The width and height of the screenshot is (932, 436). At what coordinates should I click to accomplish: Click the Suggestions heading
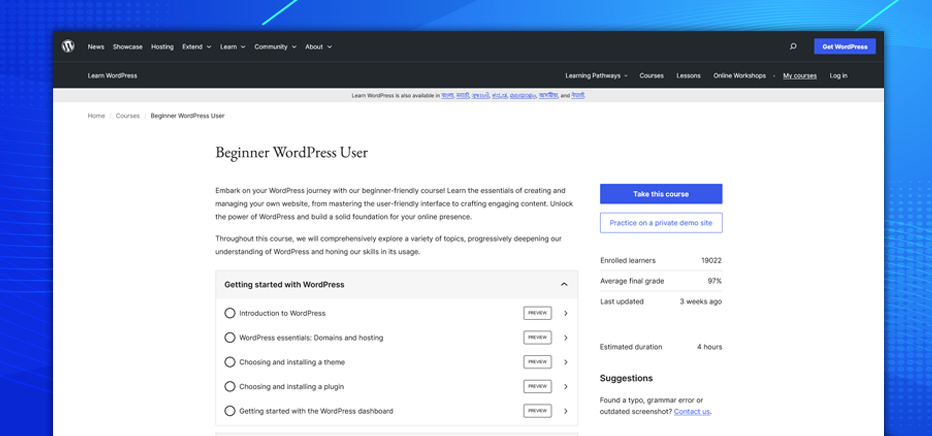(x=626, y=378)
